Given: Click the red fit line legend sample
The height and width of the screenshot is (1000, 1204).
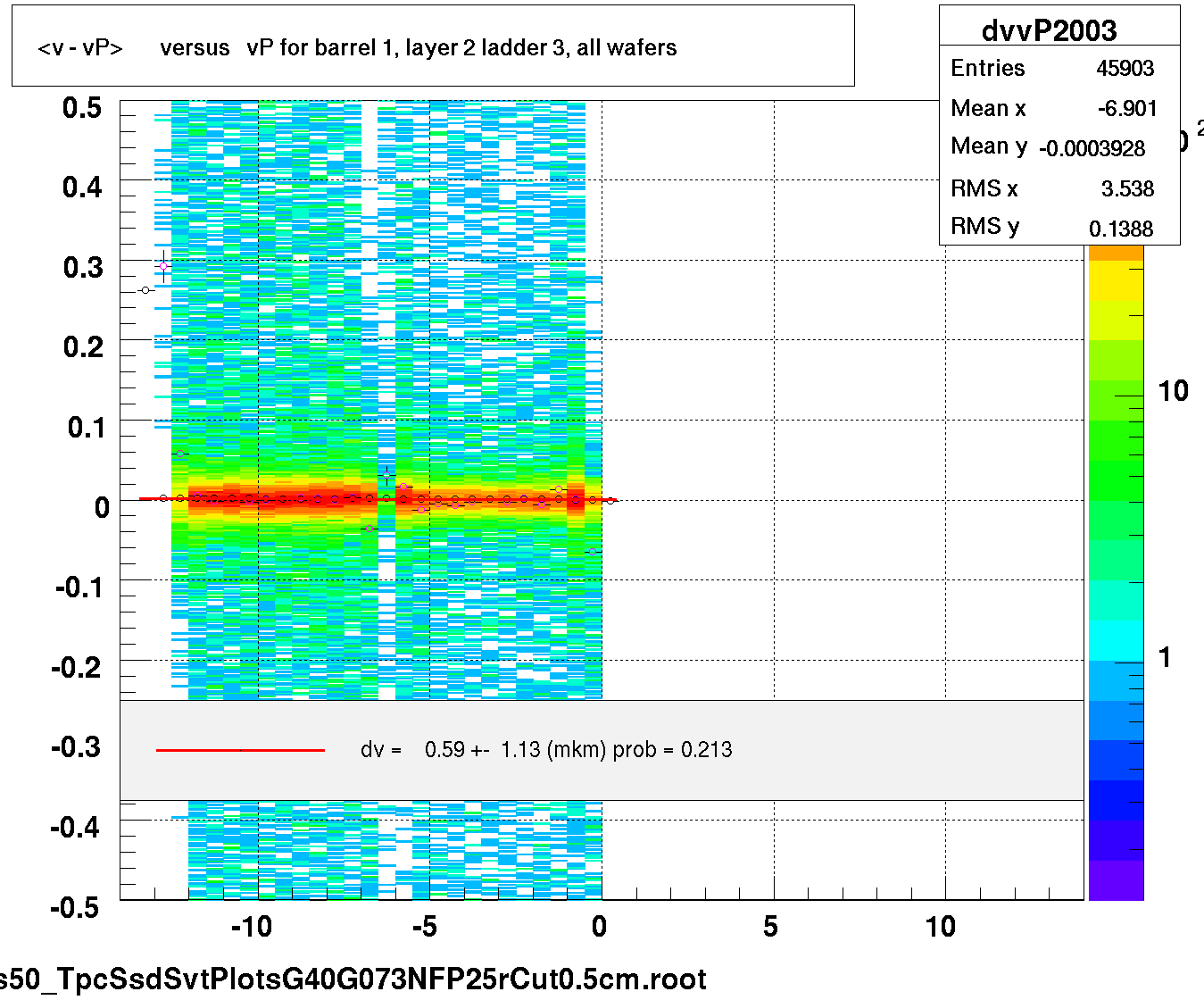Looking at the screenshot, I should 240,750.
